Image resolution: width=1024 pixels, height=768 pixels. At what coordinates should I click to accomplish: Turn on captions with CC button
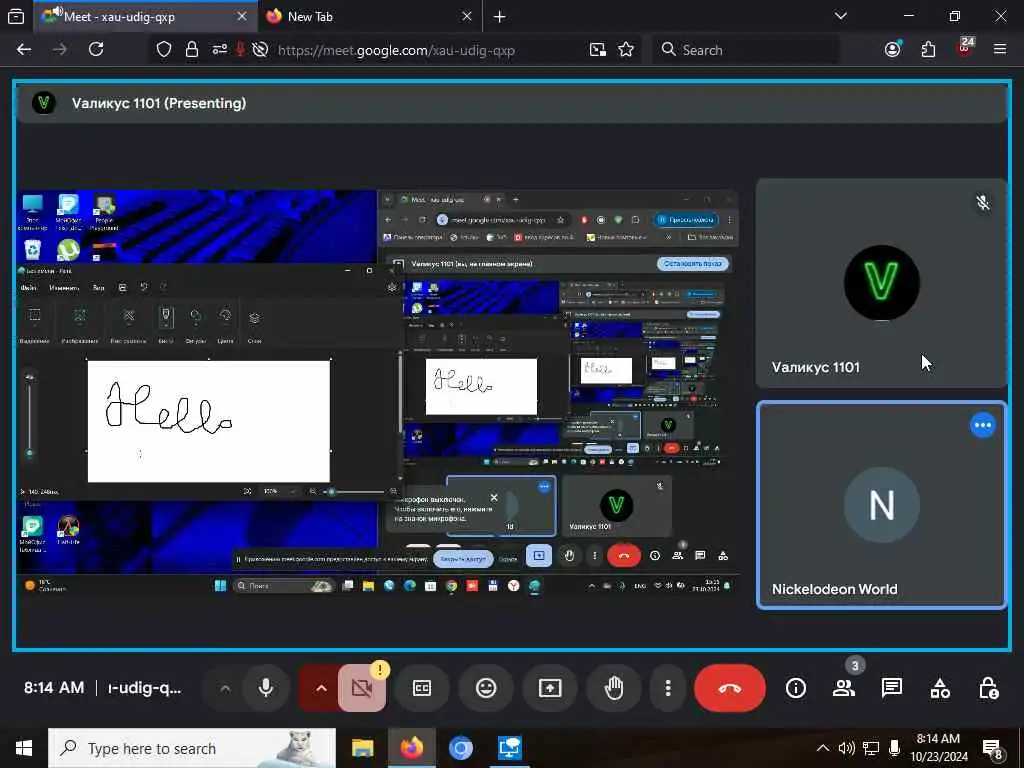pyautogui.click(x=422, y=688)
